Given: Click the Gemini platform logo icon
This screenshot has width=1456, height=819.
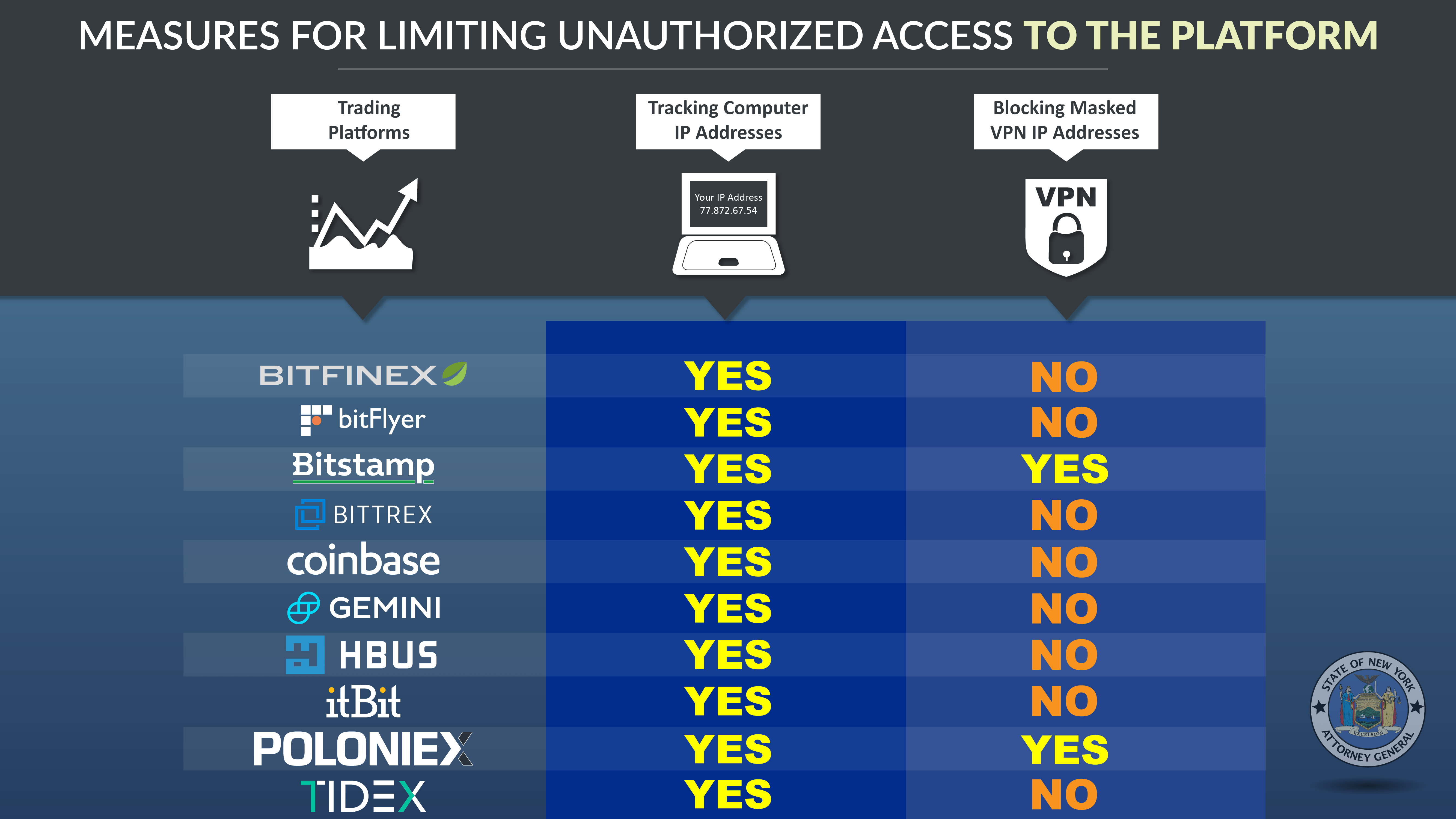Looking at the screenshot, I should point(302,601).
